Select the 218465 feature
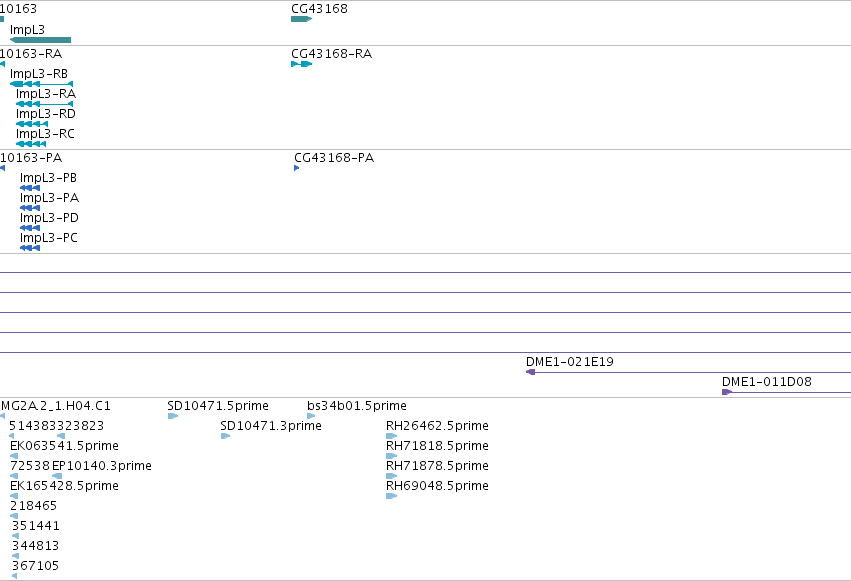 pos(14,516)
